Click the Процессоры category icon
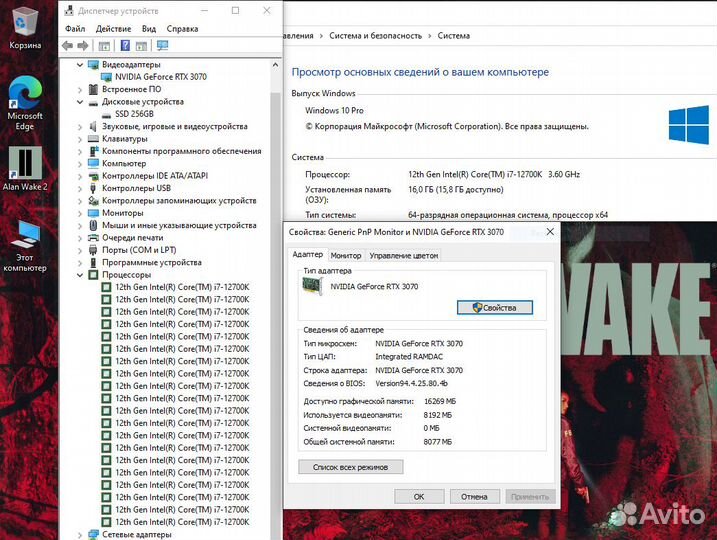 tap(93, 275)
